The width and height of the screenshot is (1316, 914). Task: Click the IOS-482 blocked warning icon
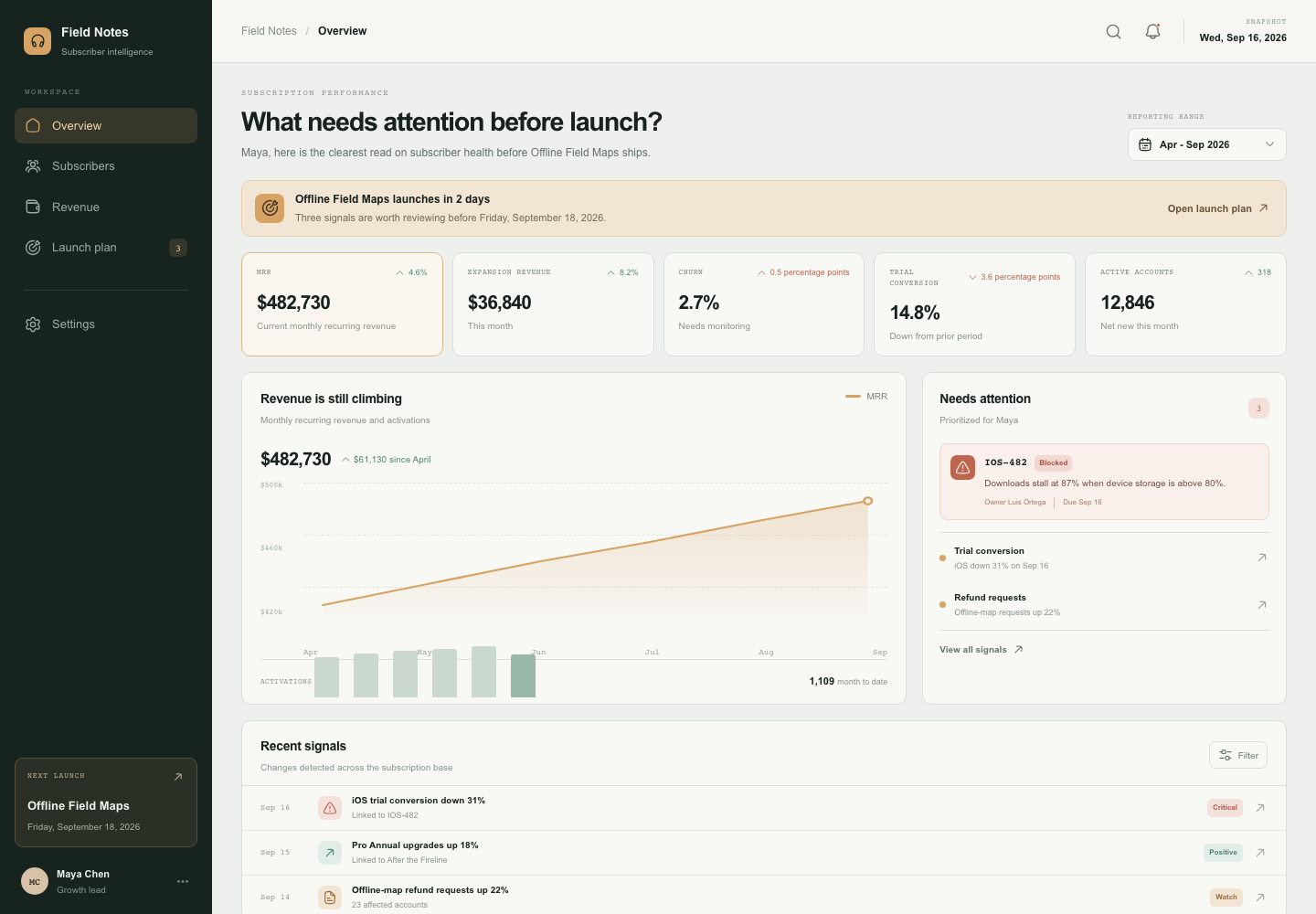[962, 467]
